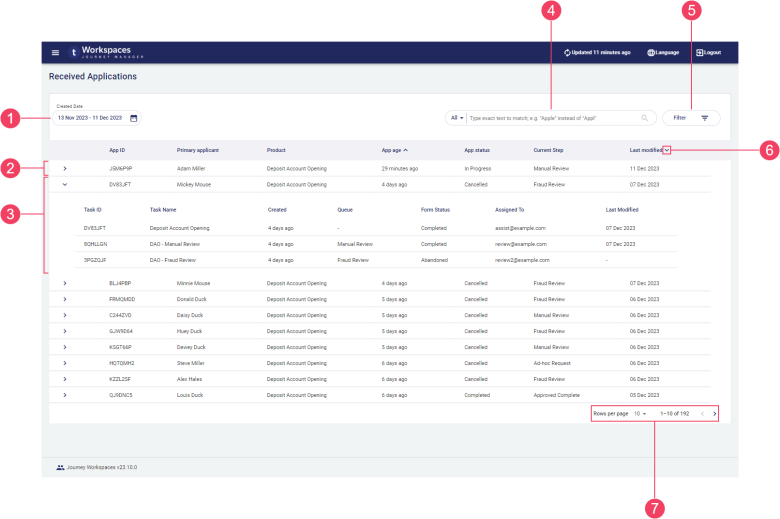The image size is (780, 519).
Task: Go to the next page of results
Action: 714,413
